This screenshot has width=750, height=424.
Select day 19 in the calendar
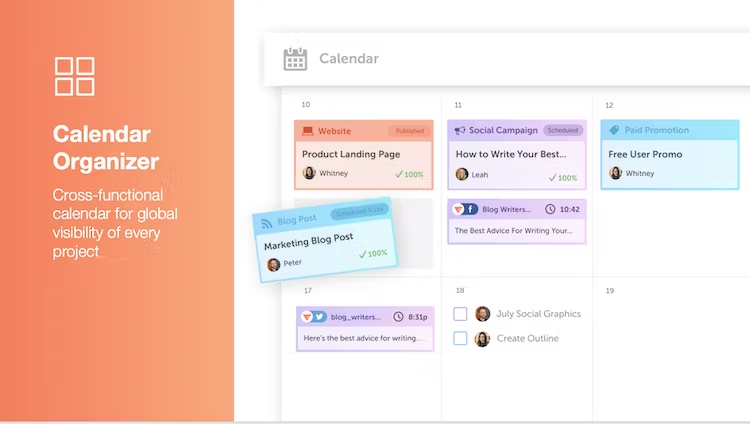click(x=610, y=290)
